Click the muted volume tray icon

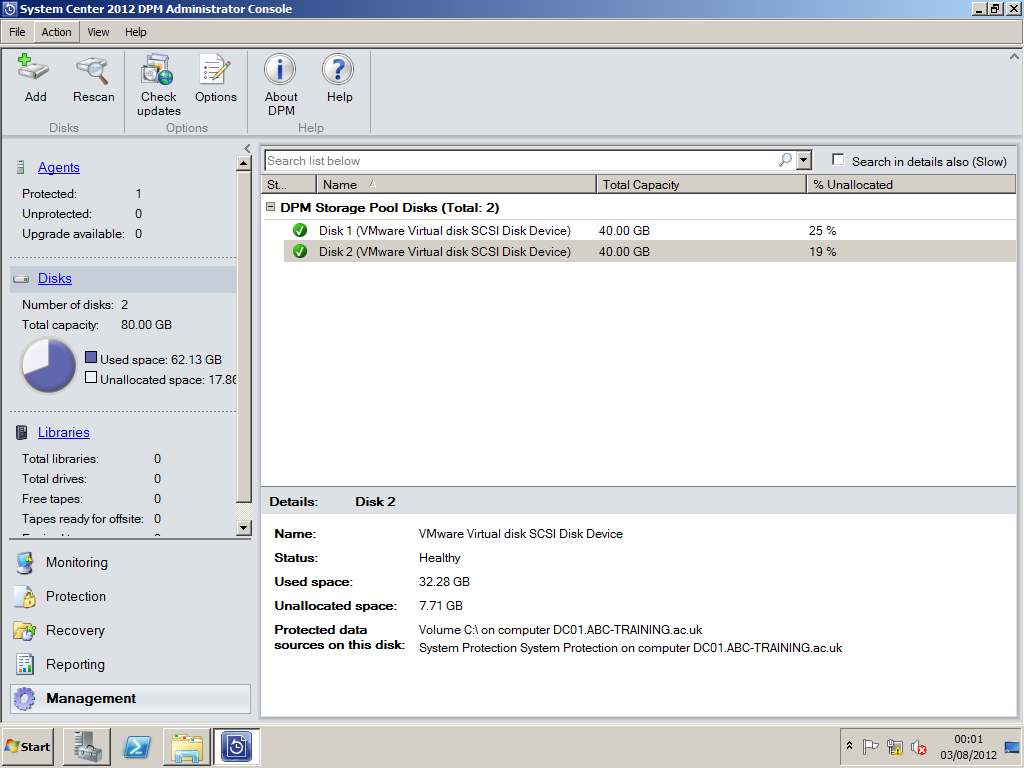(919, 746)
